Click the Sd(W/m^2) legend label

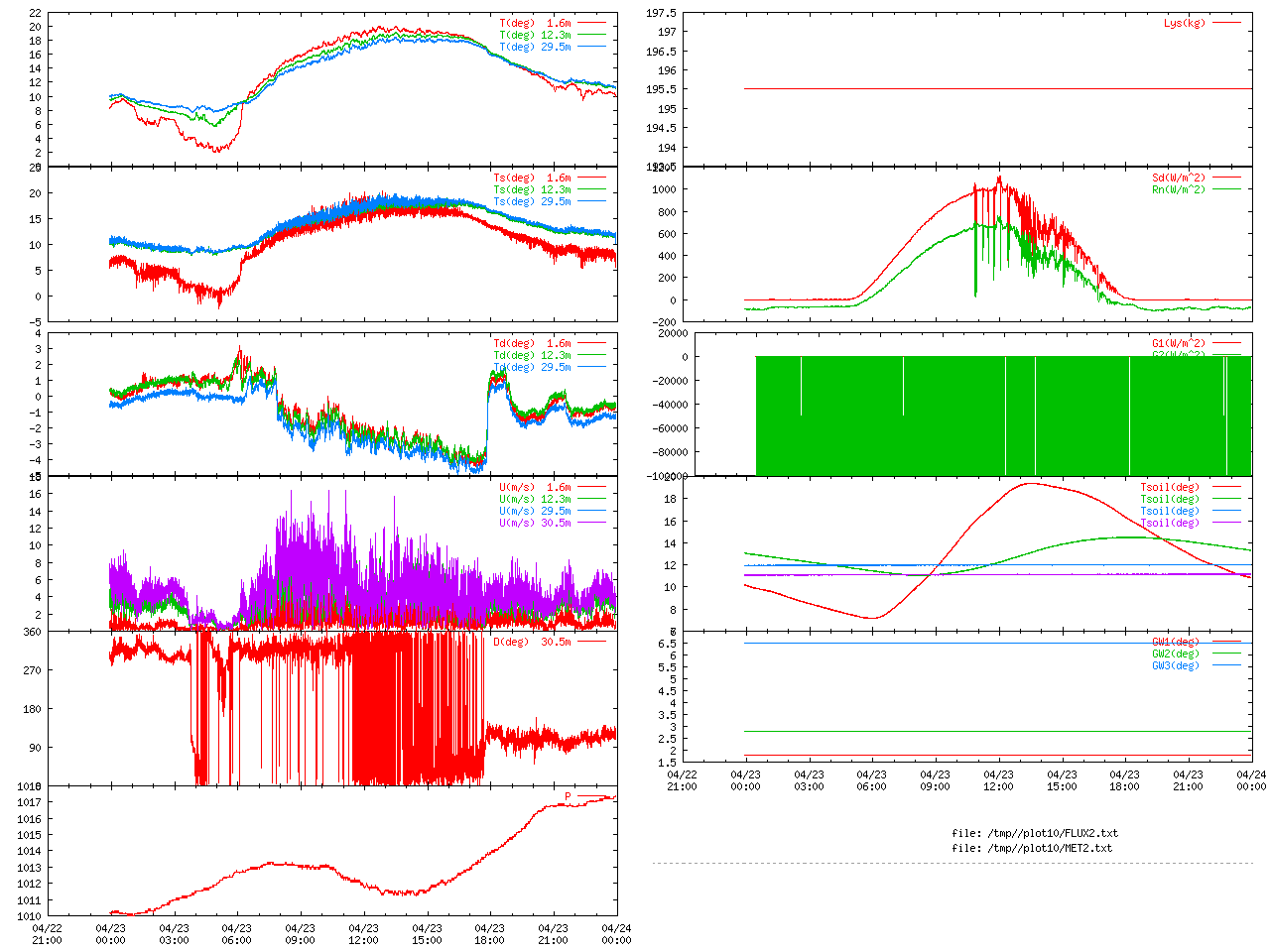click(1178, 178)
